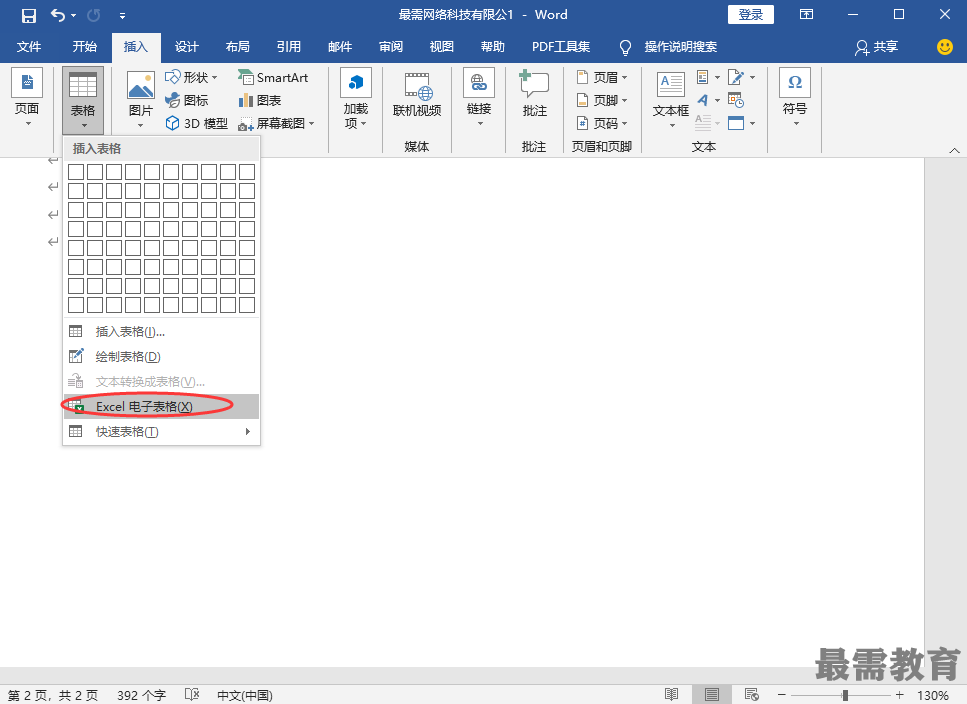
Task: Insert a signature line icon
Action: (741, 77)
